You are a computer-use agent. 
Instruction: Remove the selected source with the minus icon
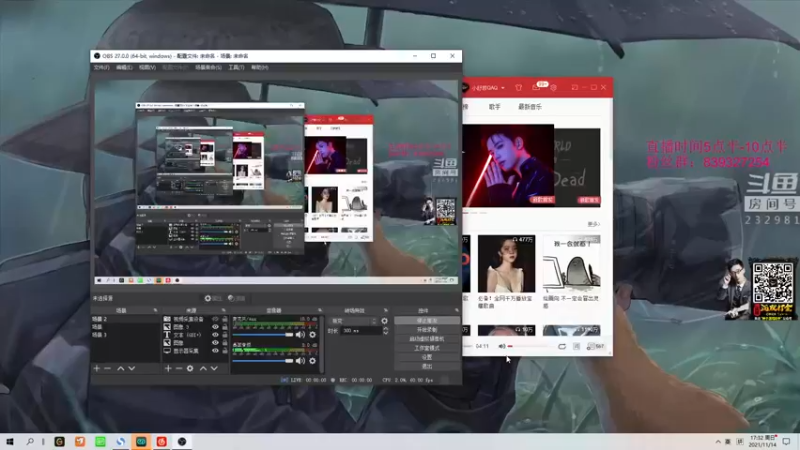179,368
